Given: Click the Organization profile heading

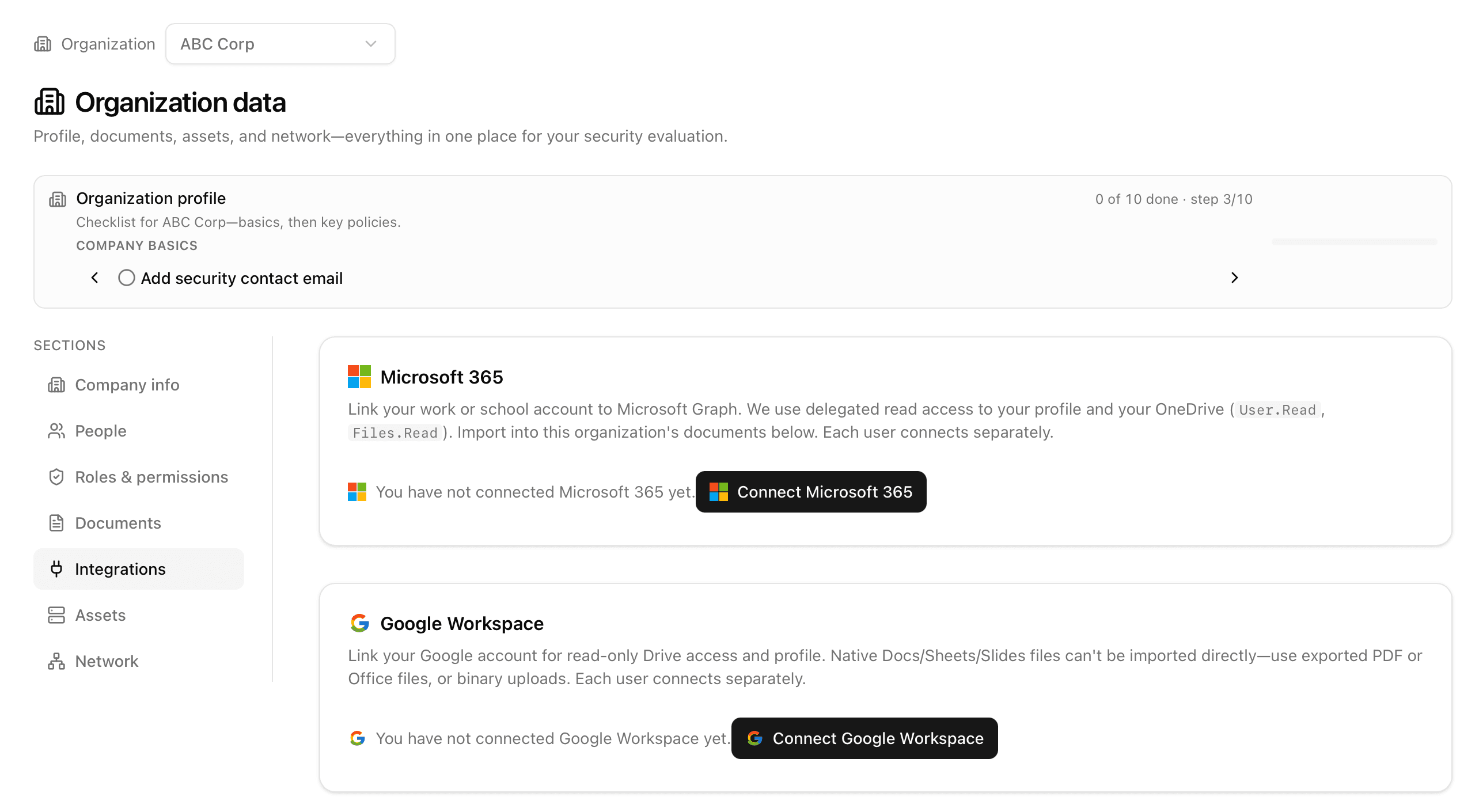Looking at the screenshot, I should tap(150, 198).
